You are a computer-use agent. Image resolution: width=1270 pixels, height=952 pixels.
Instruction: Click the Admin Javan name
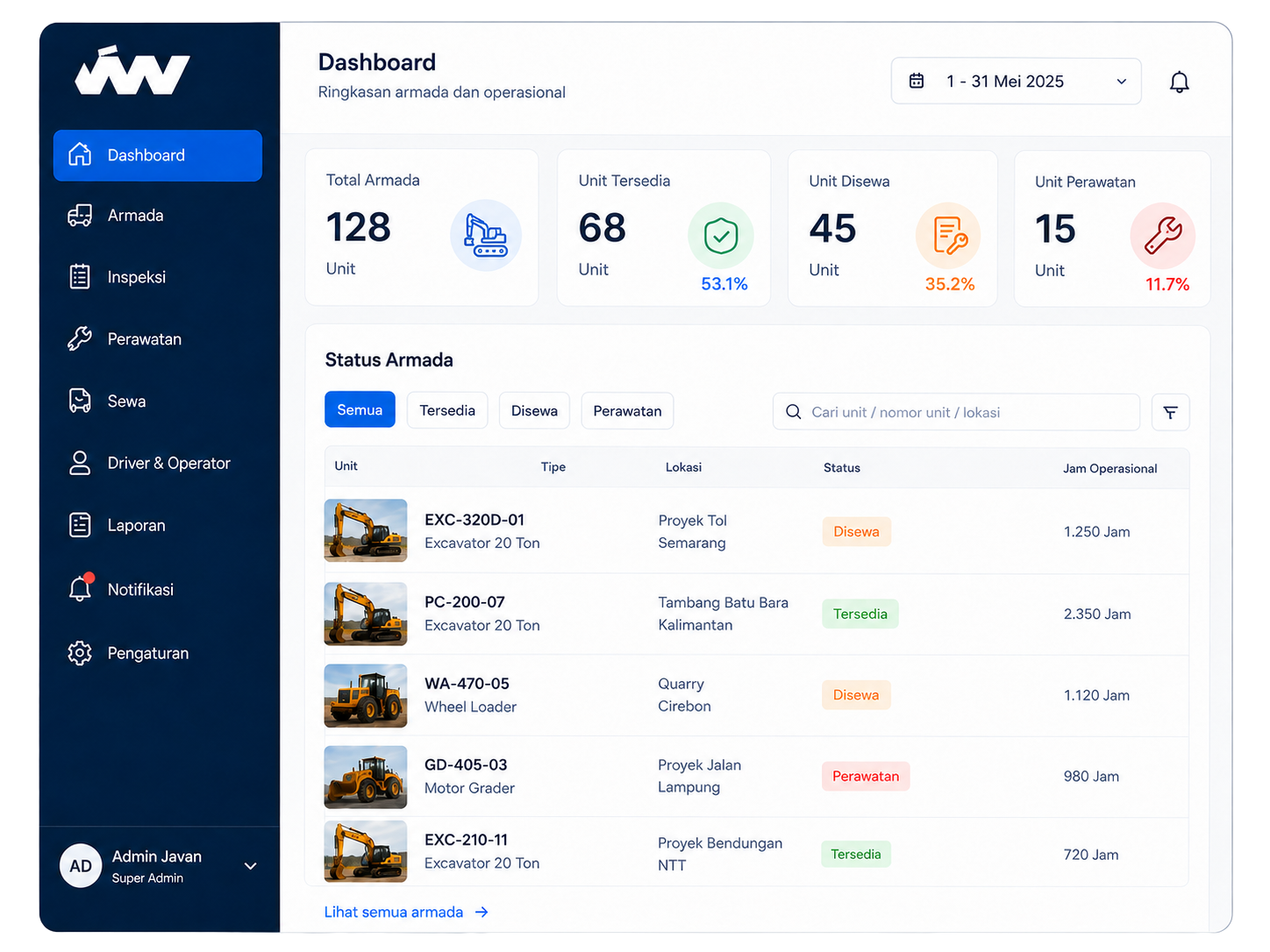[x=157, y=856]
